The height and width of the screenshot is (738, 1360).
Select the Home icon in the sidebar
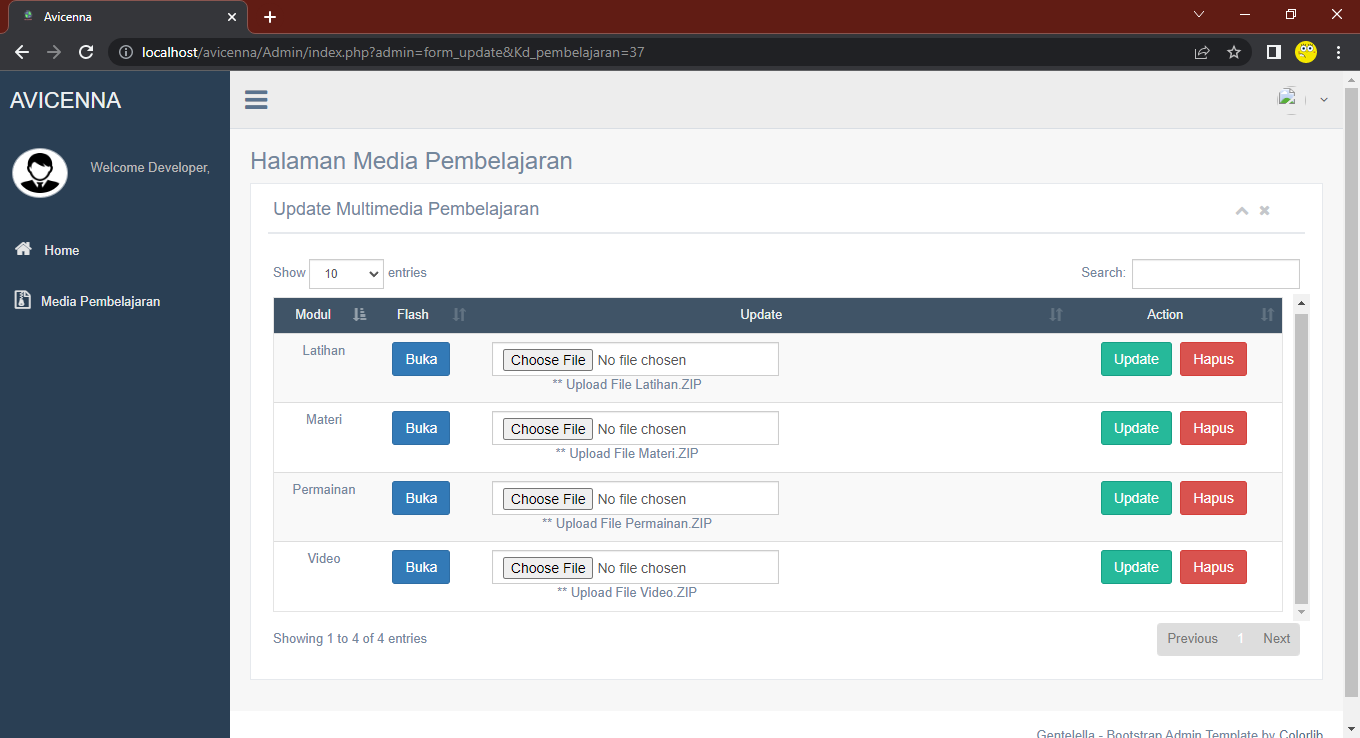pos(22,250)
